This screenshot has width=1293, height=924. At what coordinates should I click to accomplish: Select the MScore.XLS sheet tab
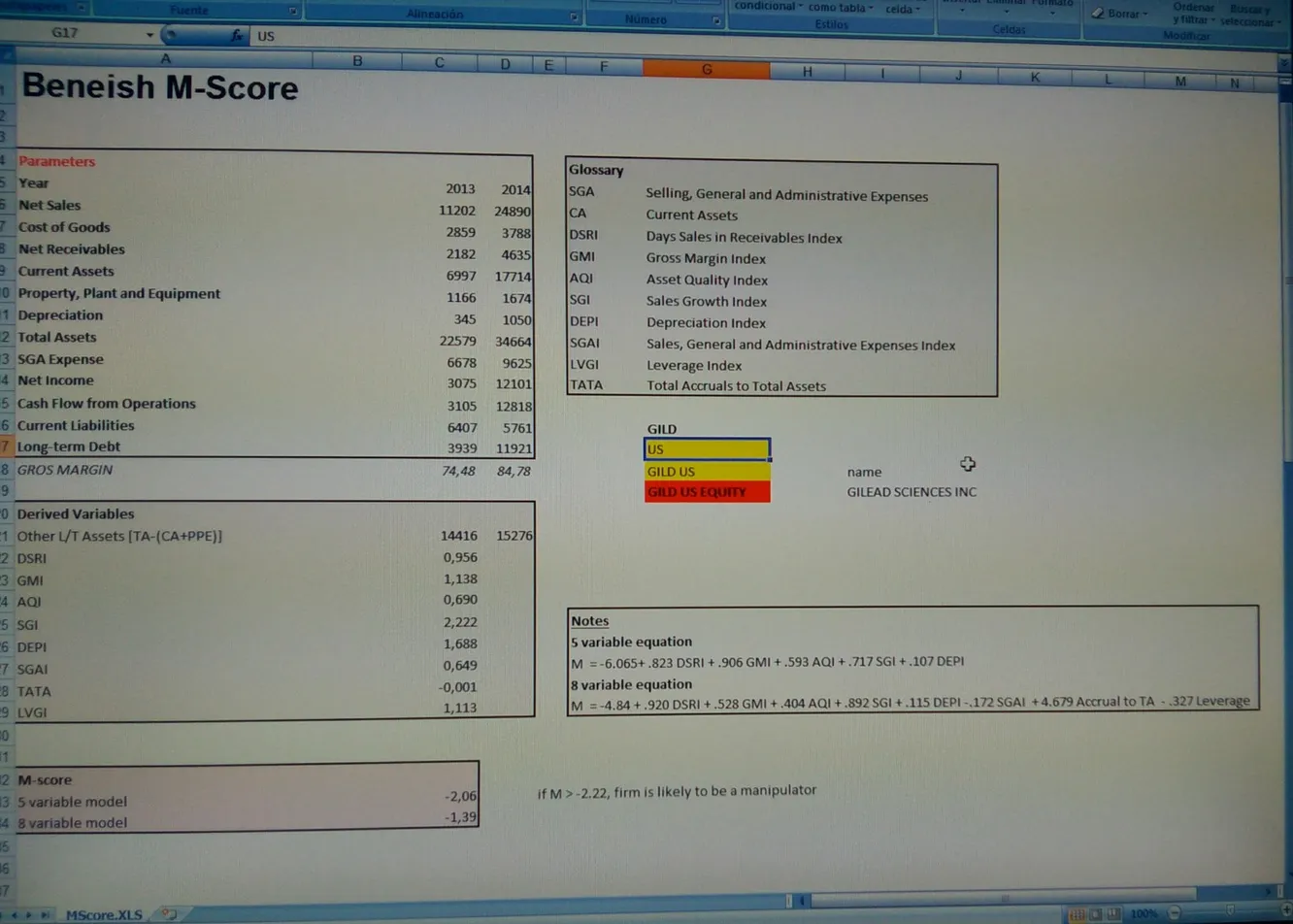(103, 914)
